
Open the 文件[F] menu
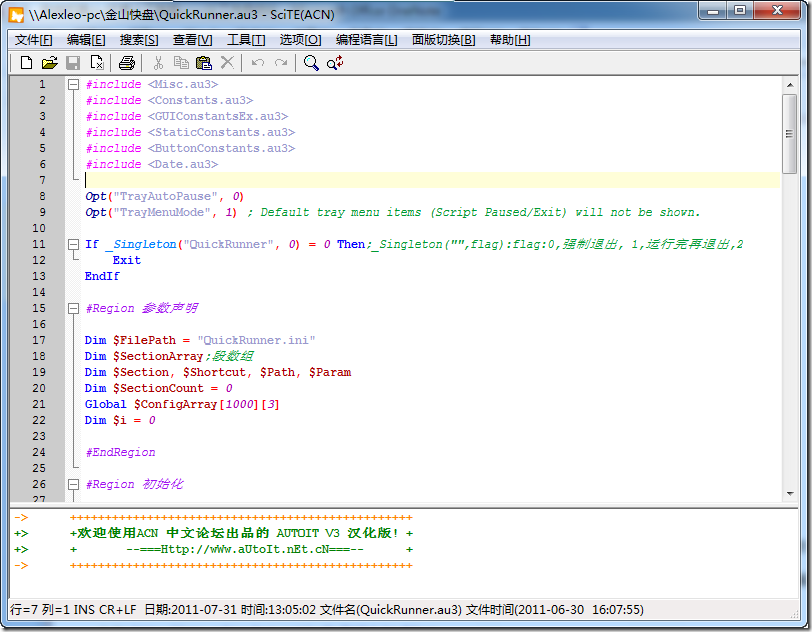point(34,40)
